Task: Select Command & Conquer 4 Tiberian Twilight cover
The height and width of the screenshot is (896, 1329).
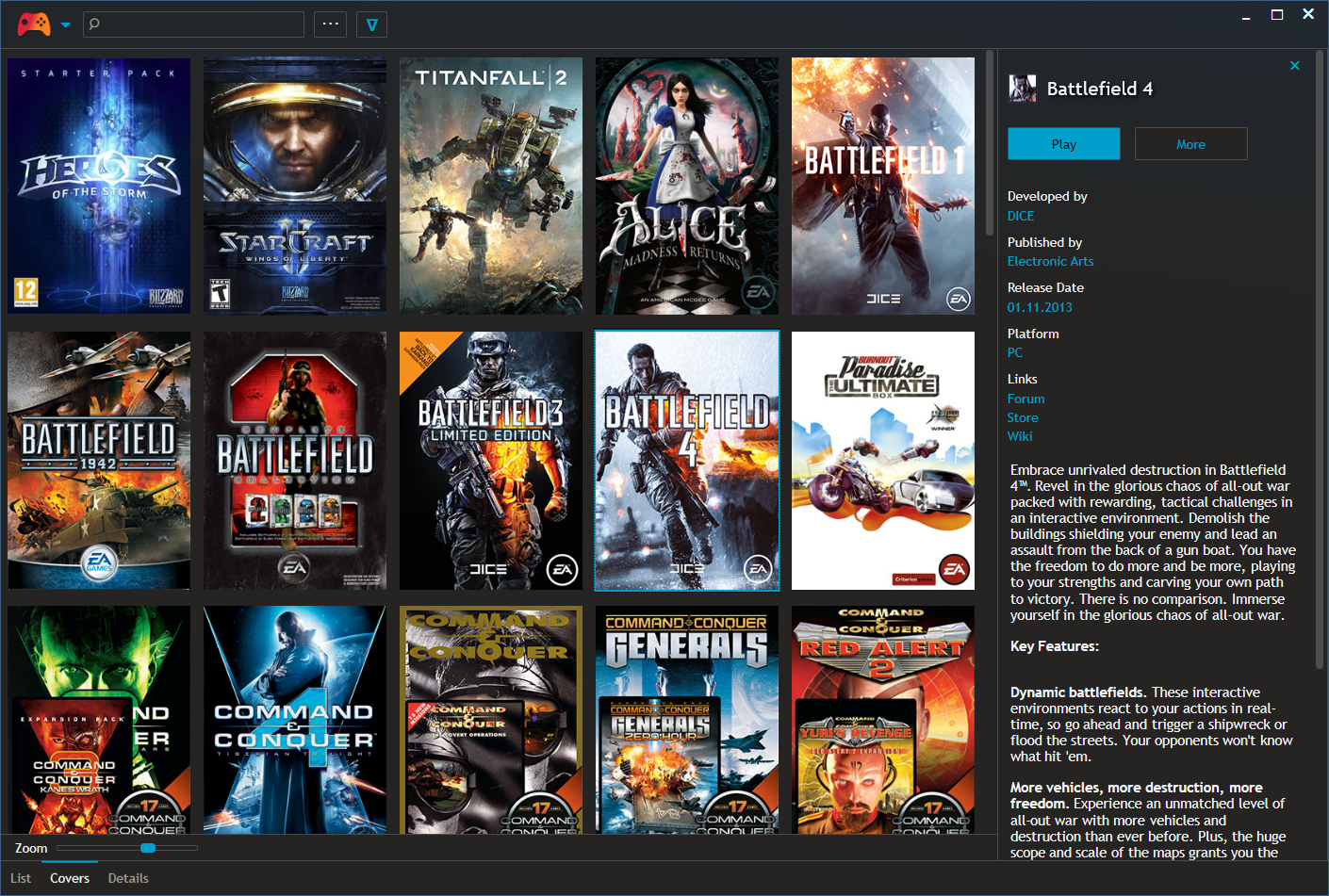Action: (295, 720)
